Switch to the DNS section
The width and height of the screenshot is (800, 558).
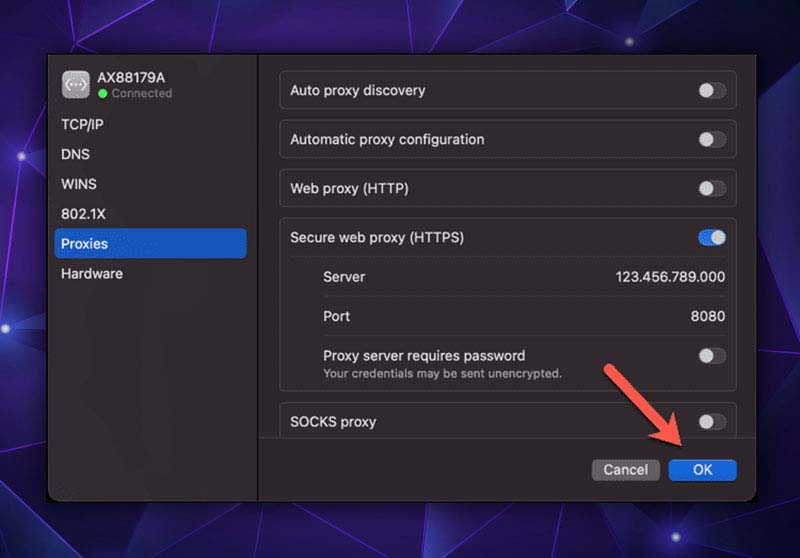tap(75, 154)
